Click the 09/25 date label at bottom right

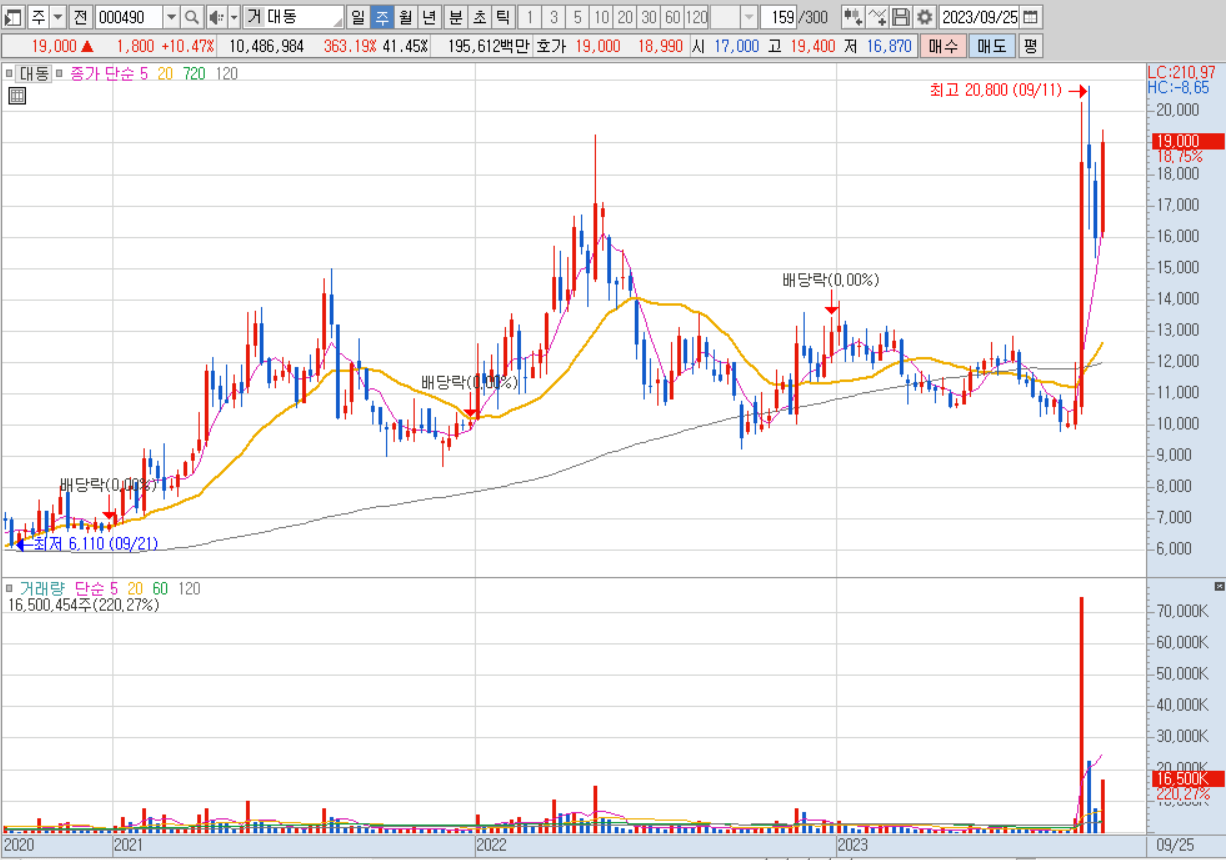click(x=1174, y=845)
